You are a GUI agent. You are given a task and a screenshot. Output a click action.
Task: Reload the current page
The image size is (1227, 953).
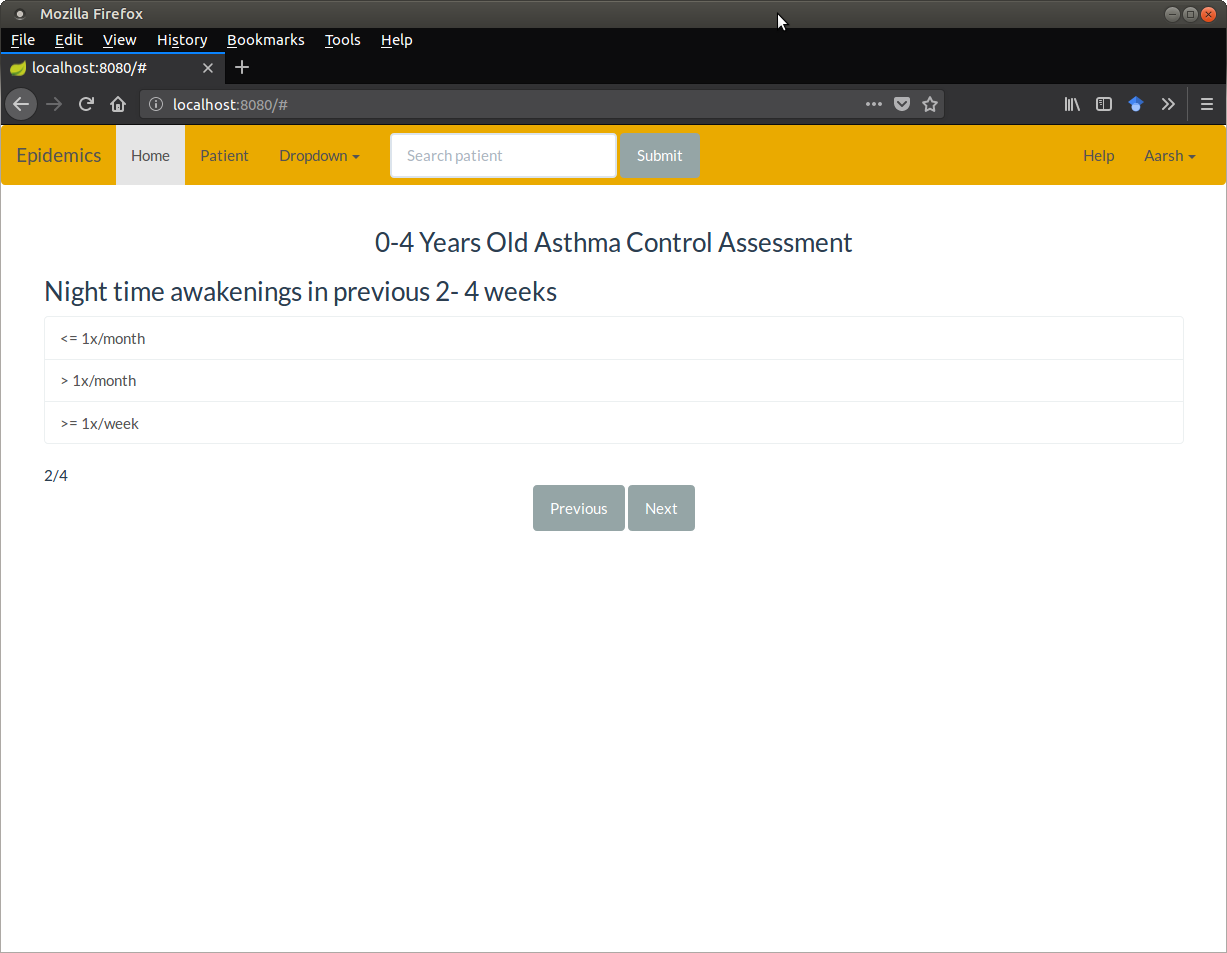click(86, 104)
